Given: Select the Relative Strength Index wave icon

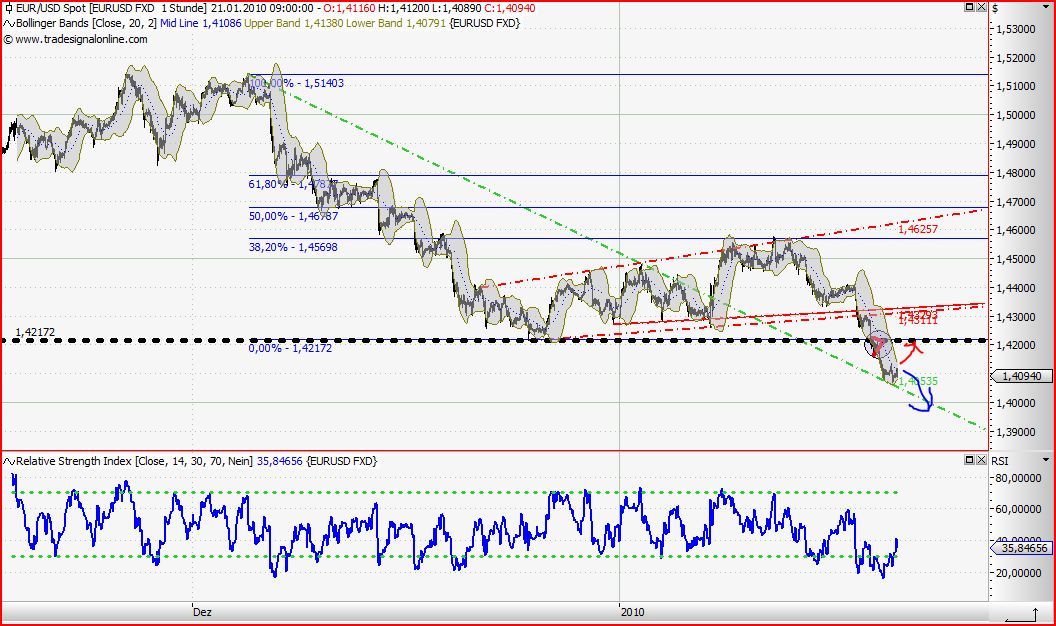Looking at the screenshot, I should (x=7, y=461).
